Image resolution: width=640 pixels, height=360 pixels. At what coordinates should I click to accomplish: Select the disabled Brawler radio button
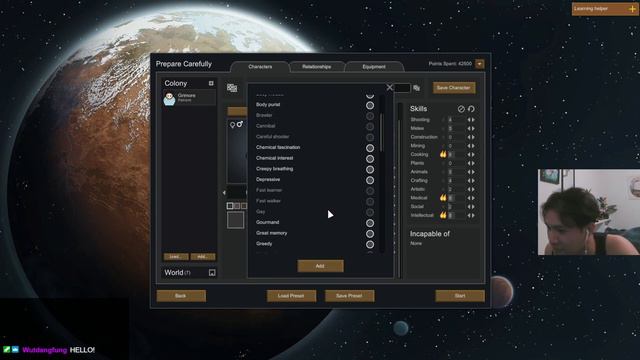point(370,116)
